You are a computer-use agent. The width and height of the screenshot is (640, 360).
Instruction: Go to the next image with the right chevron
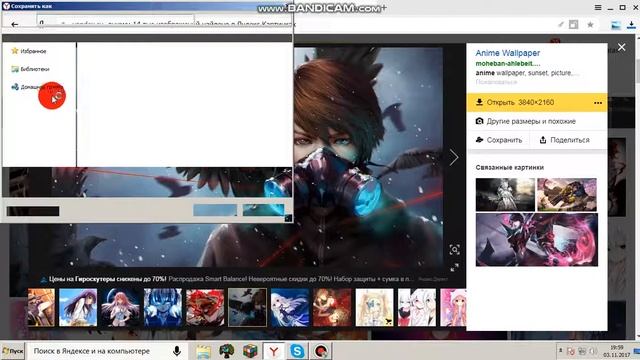(x=454, y=157)
